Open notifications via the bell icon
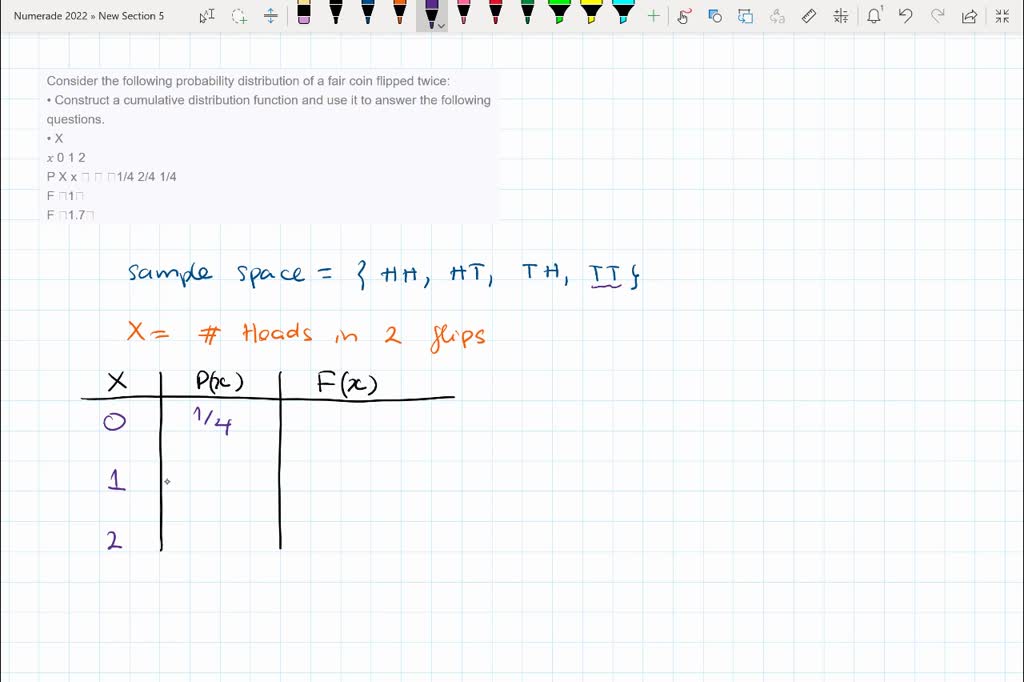The image size is (1024, 682). coord(873,15)
